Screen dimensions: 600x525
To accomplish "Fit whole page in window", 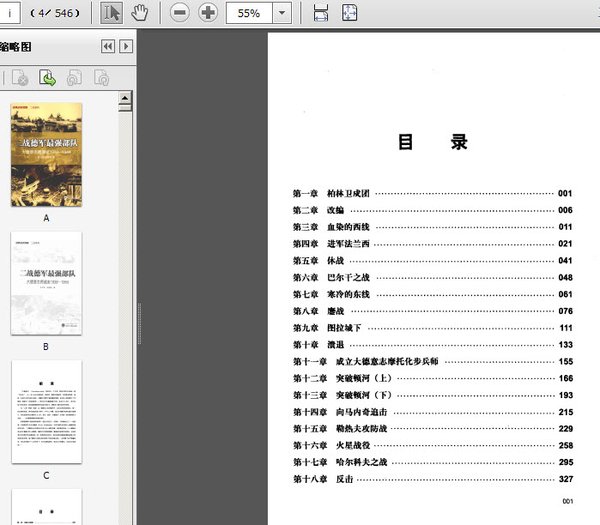I will (x=349, y=13).
